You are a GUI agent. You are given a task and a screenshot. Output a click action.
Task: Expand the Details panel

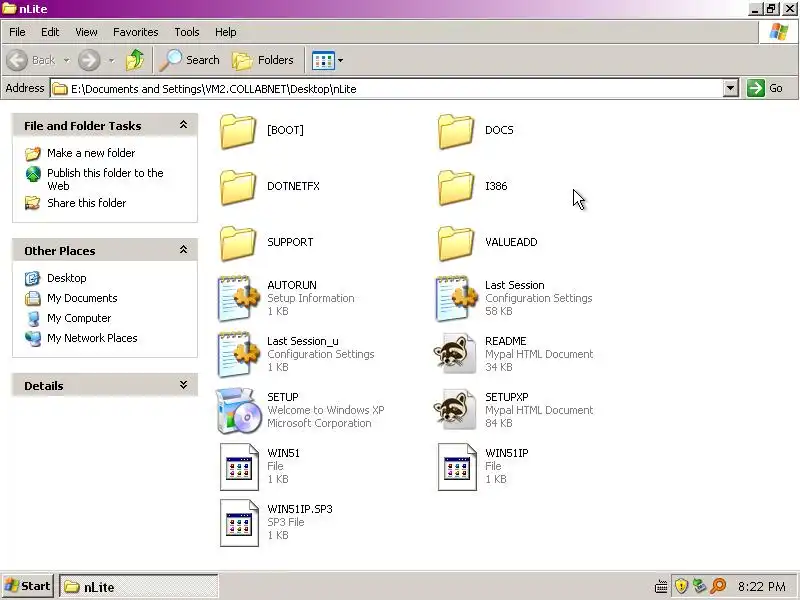click(x=183, y=385)
